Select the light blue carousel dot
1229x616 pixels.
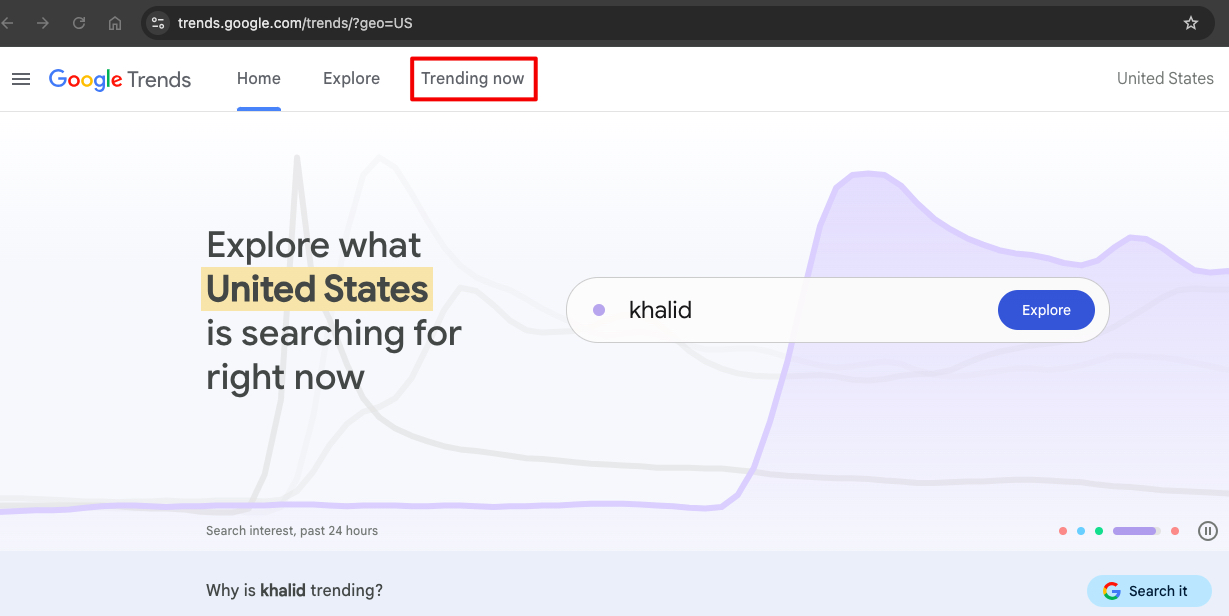[1081, 531]
